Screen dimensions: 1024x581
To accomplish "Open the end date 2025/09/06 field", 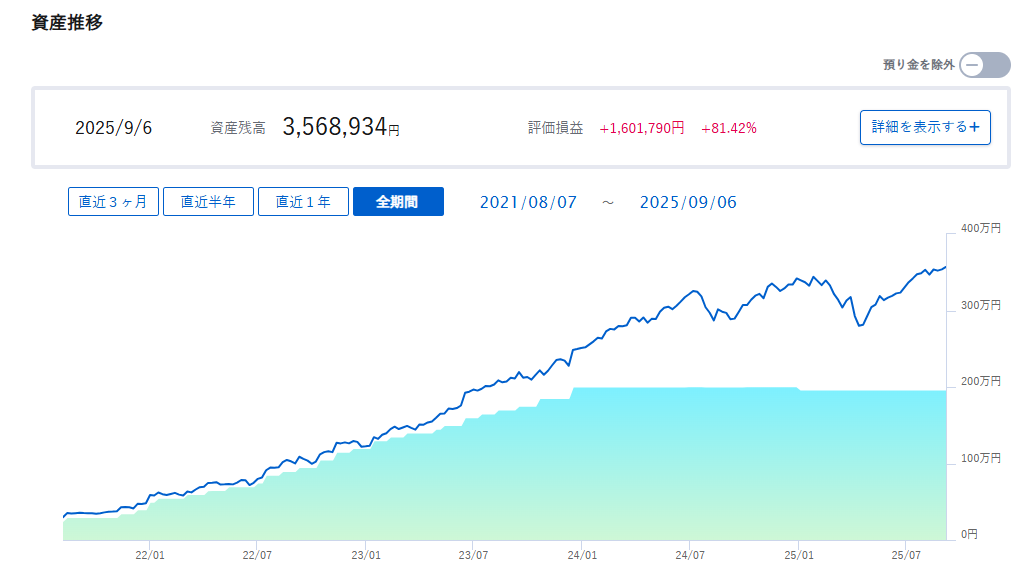I will pyautogui.click(x=688, y=202).
